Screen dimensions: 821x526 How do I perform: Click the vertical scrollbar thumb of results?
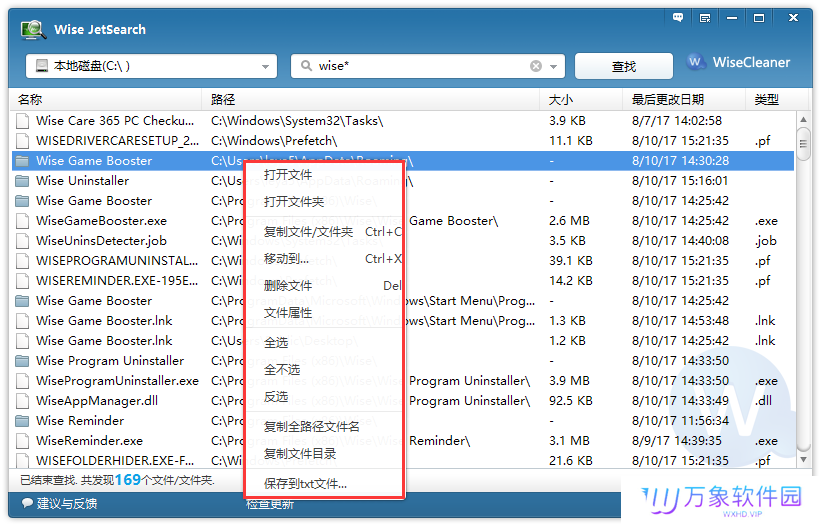pos(803,143)
